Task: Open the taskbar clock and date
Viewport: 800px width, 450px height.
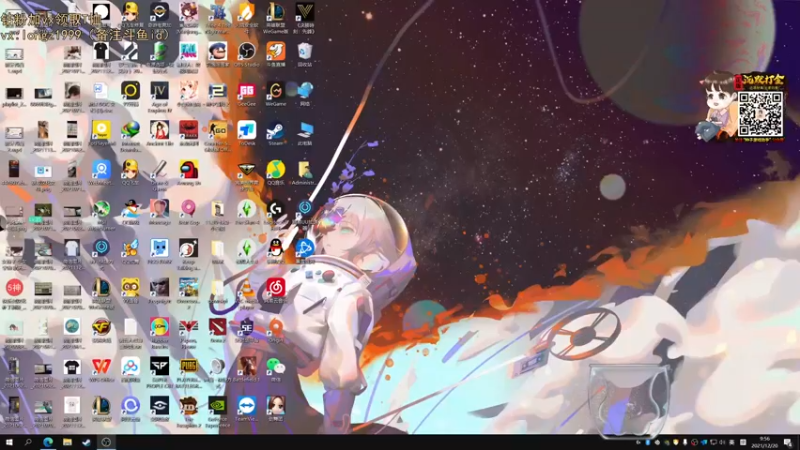Action: [764, 442]
